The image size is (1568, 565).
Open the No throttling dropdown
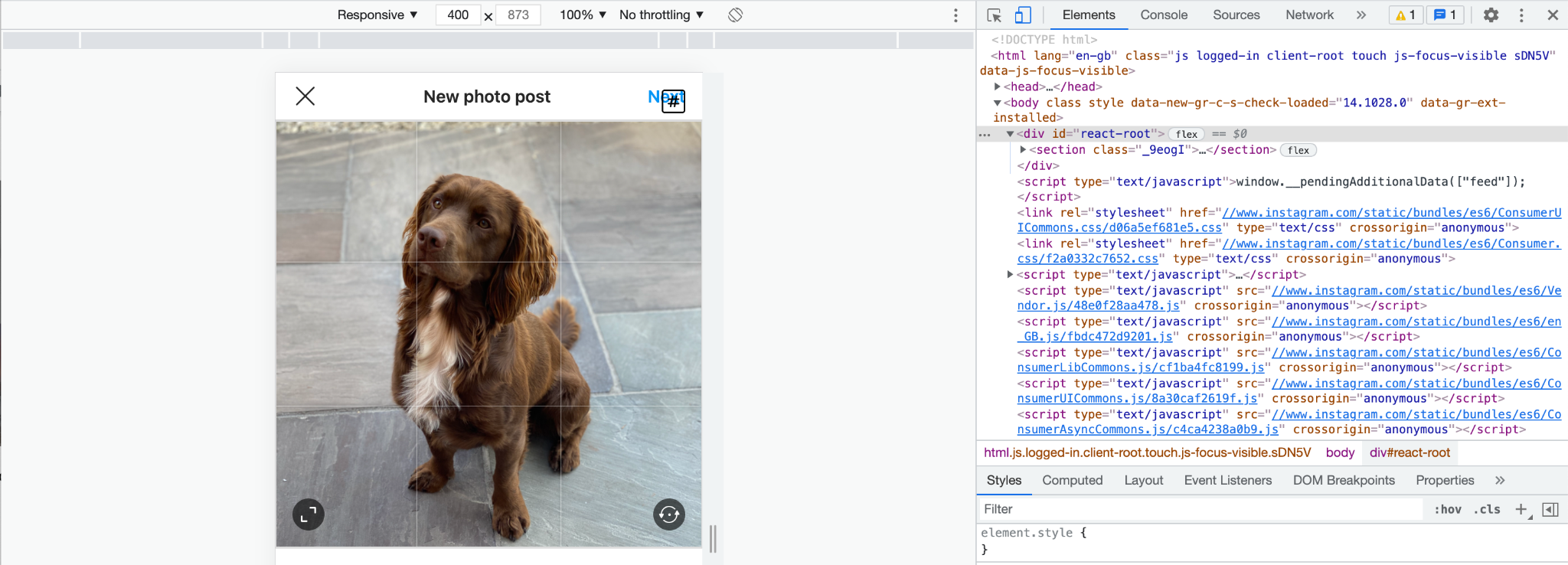(661, 15)
